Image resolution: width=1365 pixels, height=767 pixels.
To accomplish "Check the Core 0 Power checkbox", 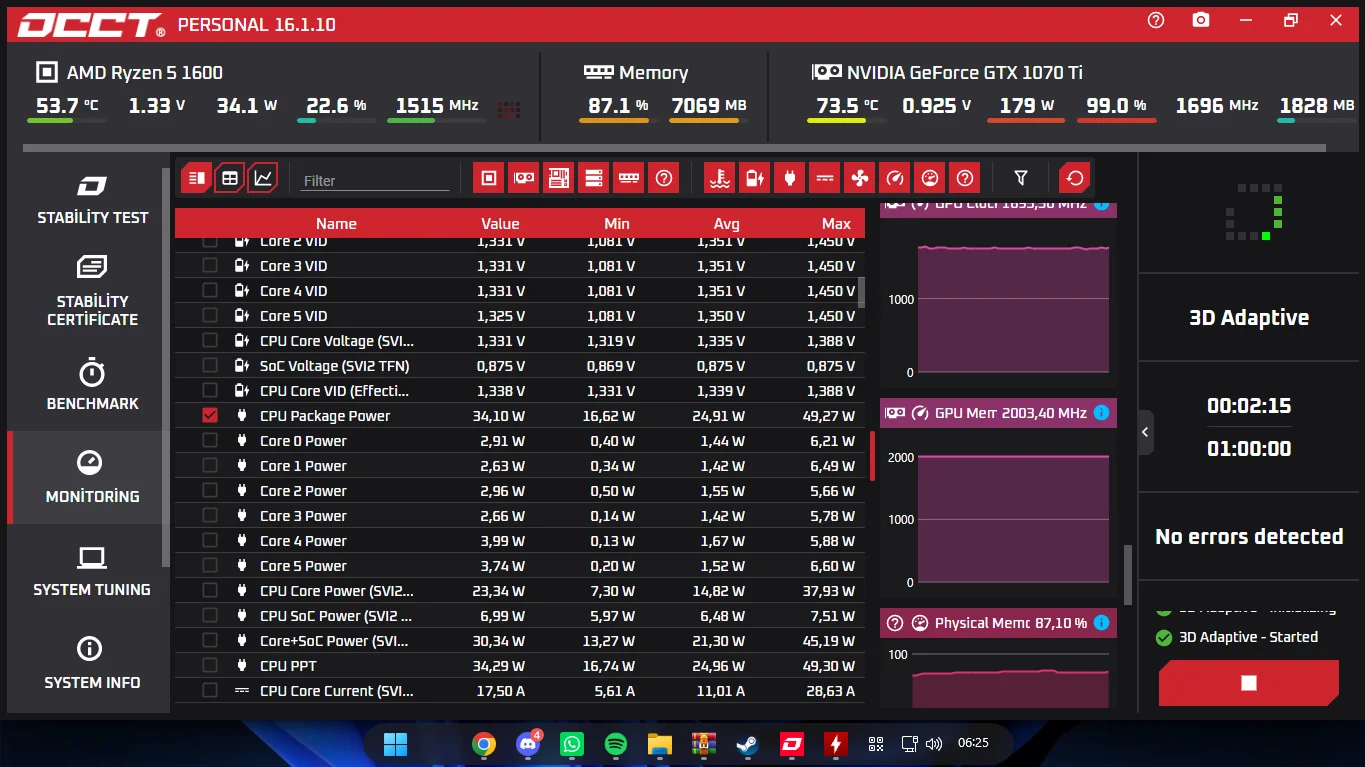I will (x=210, y=440).
